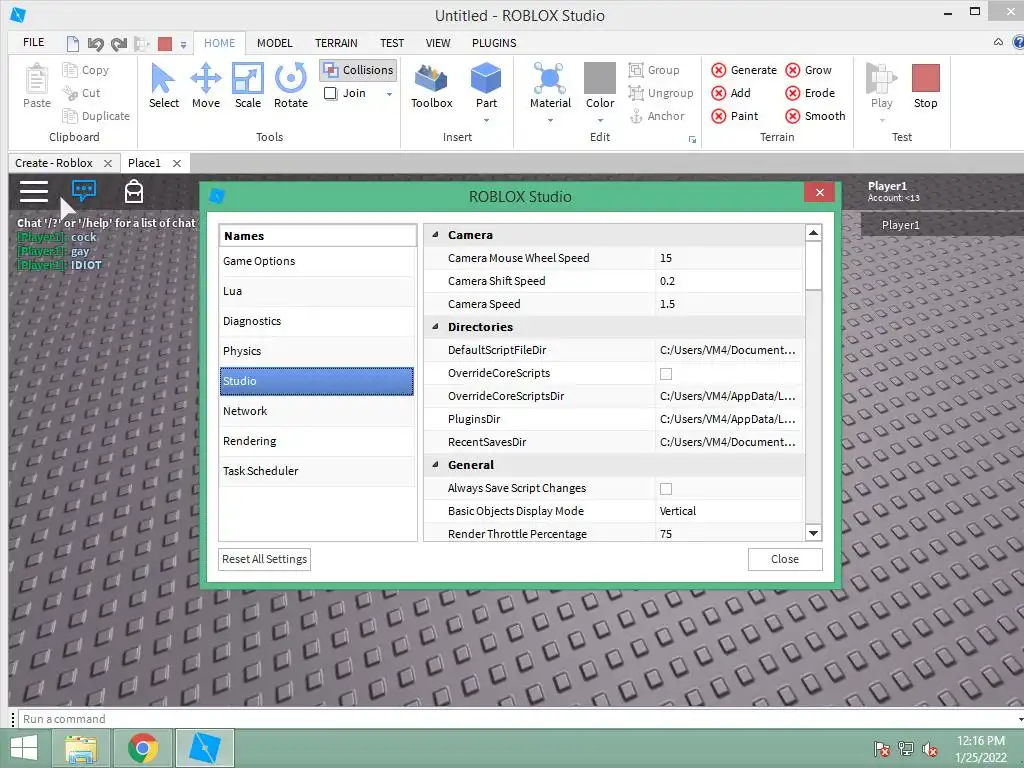Select the Grow terrain tool
This screenshot has height=768, width=1024.
pos(808,70)
